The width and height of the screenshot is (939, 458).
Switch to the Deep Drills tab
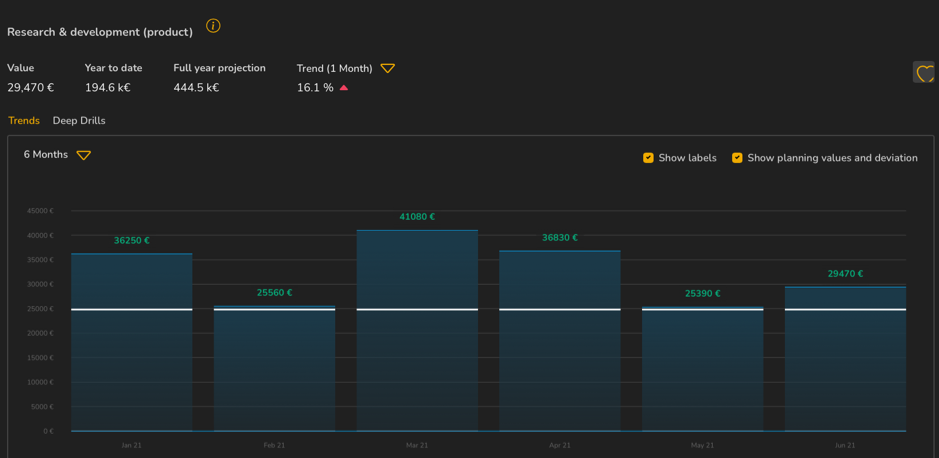click(x=79, y=121)
